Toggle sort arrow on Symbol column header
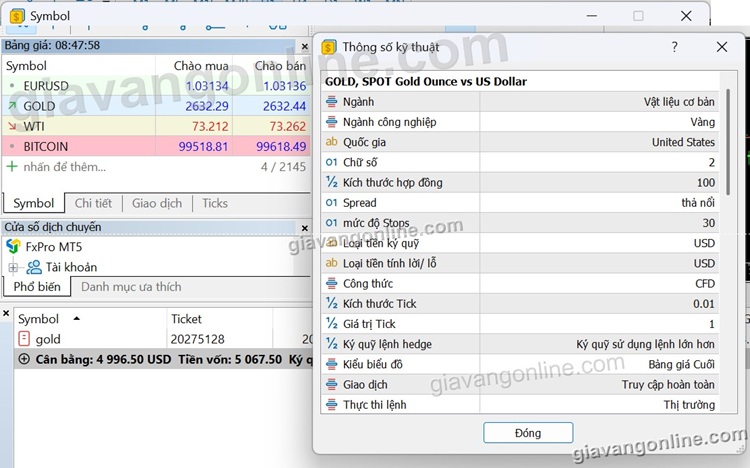 coord(77,319)
